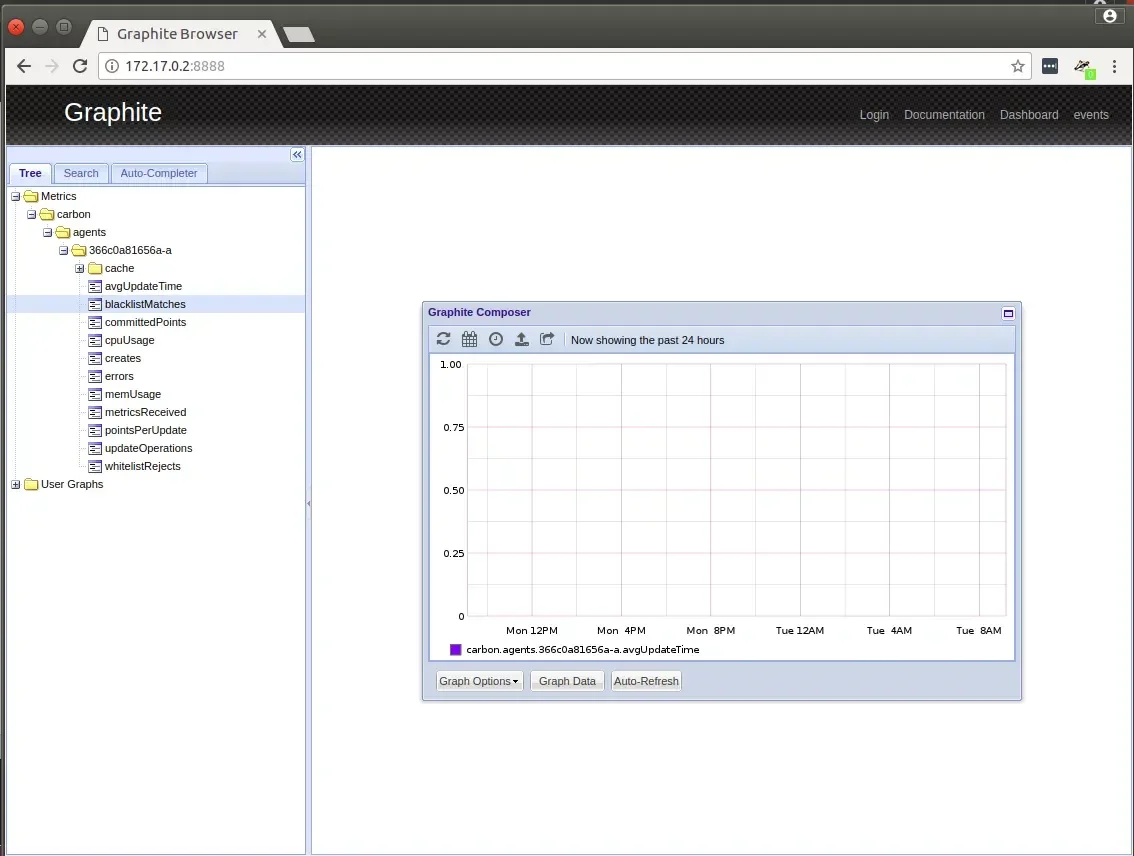The width and height of the screenshot is (1134, 856).
Task: Click the User Graphs folder icon
Action: [31, 484]
